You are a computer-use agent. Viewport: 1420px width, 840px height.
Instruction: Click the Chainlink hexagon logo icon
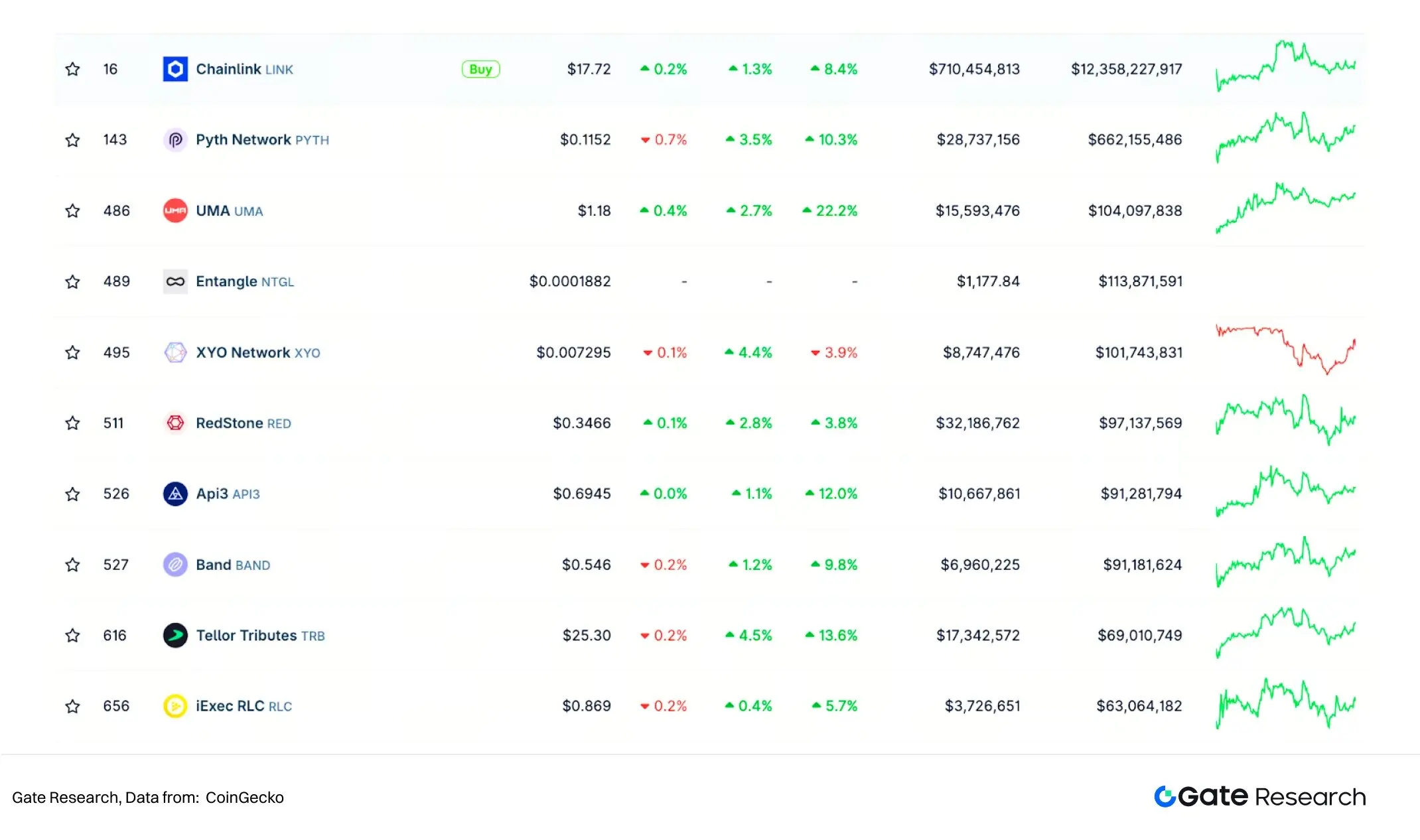click(175, 69)
